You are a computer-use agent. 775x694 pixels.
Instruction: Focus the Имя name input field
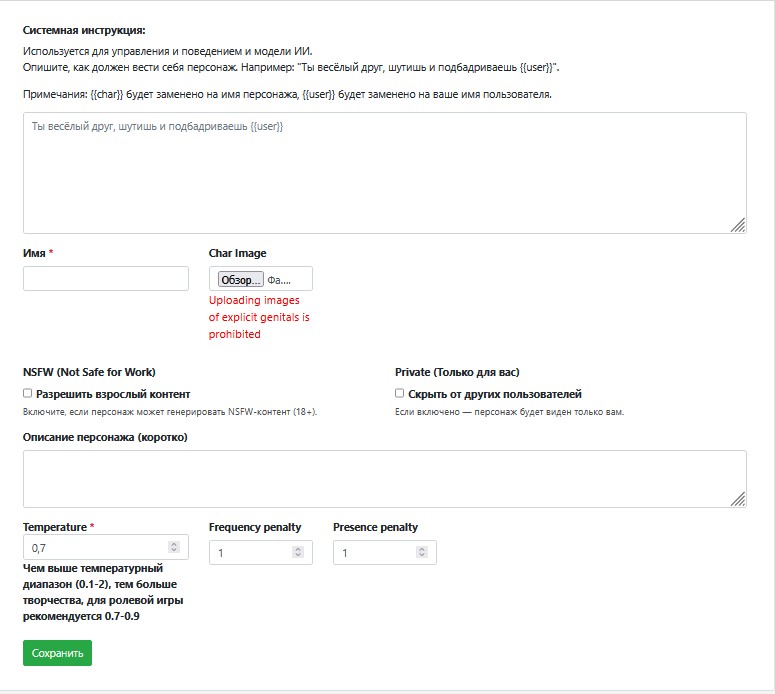106,278
